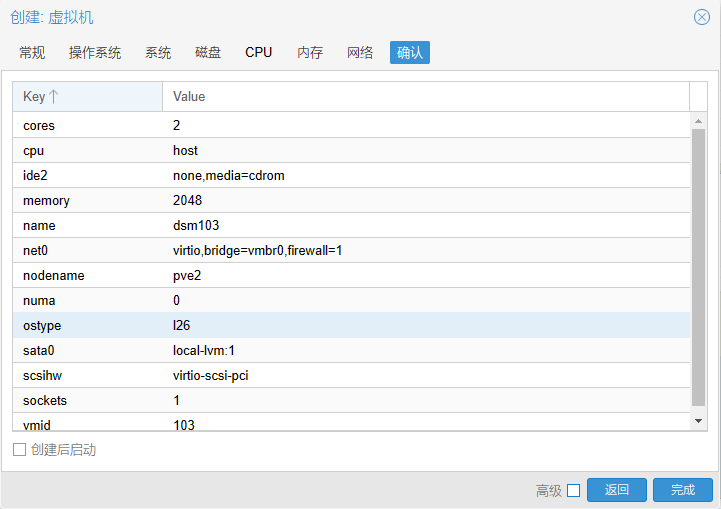Click the value 'virtio-scsi-pci'
The image size is (721, 509).
tap(211, 376)
